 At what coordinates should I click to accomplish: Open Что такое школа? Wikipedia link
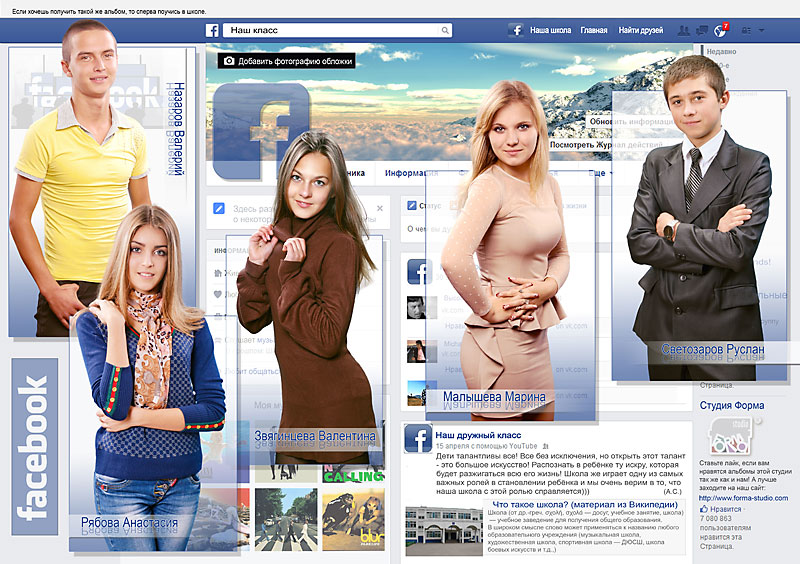coord(585,504)
